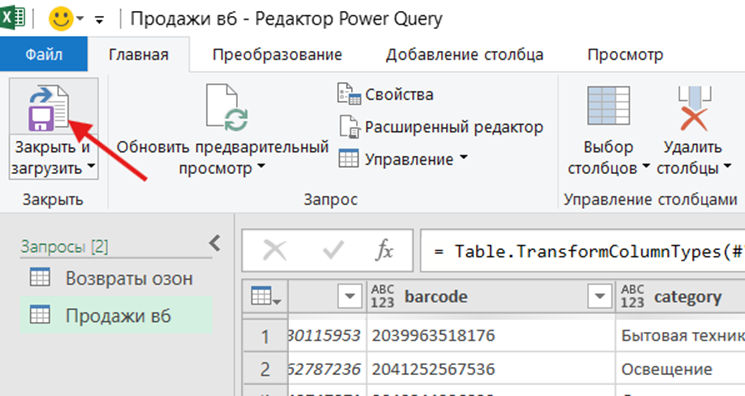Go to the Просмотр tab
This screenshot has width=745, height=396.
point(625,55)
